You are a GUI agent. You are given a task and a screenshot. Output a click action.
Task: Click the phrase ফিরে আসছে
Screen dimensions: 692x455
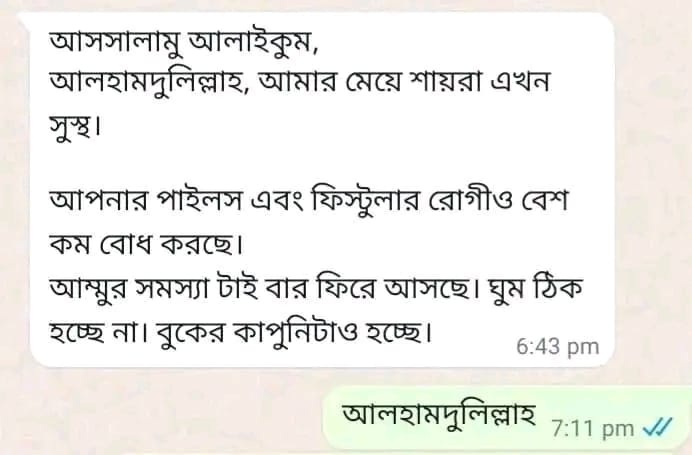(391, 288)
